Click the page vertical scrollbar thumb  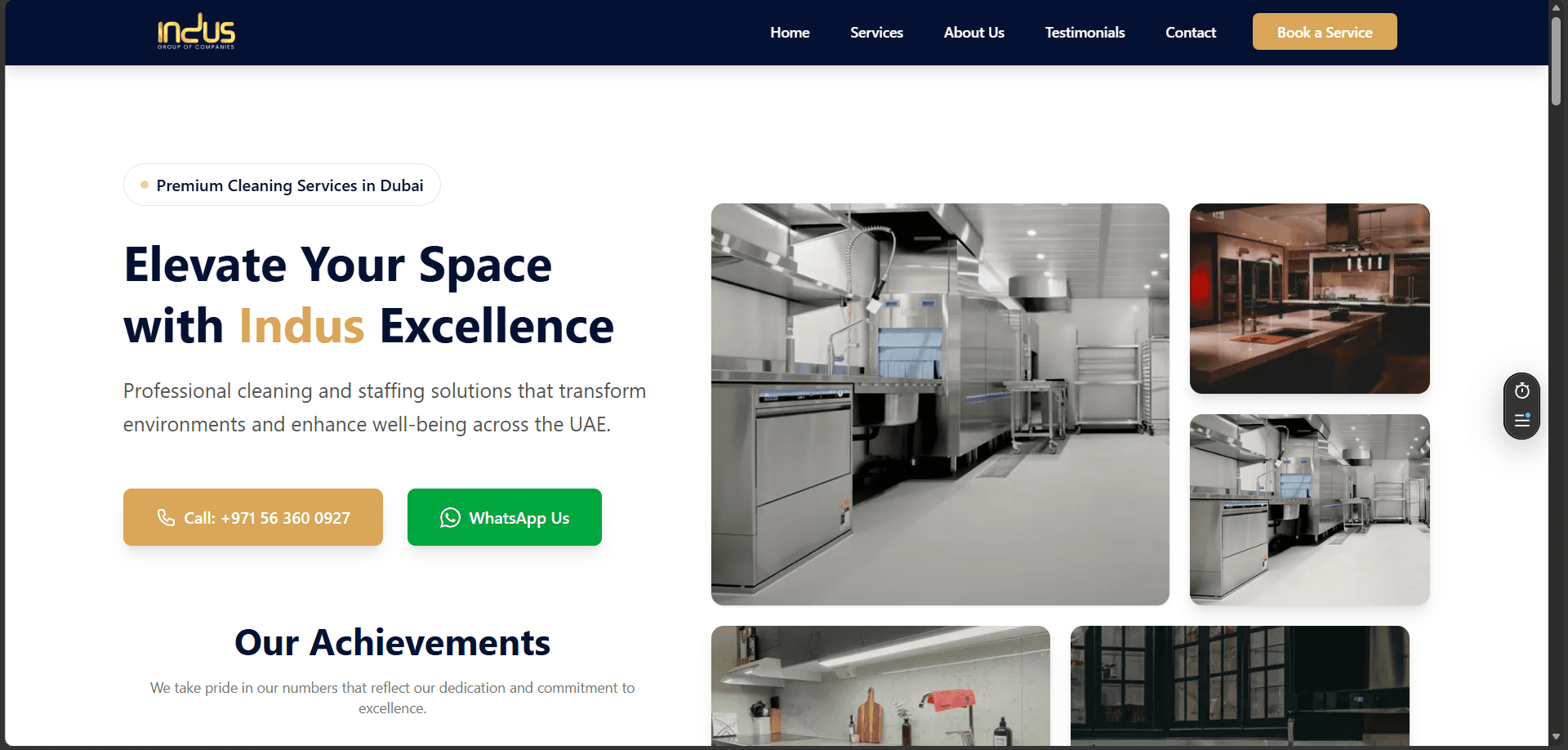[x=1557, y=60]
